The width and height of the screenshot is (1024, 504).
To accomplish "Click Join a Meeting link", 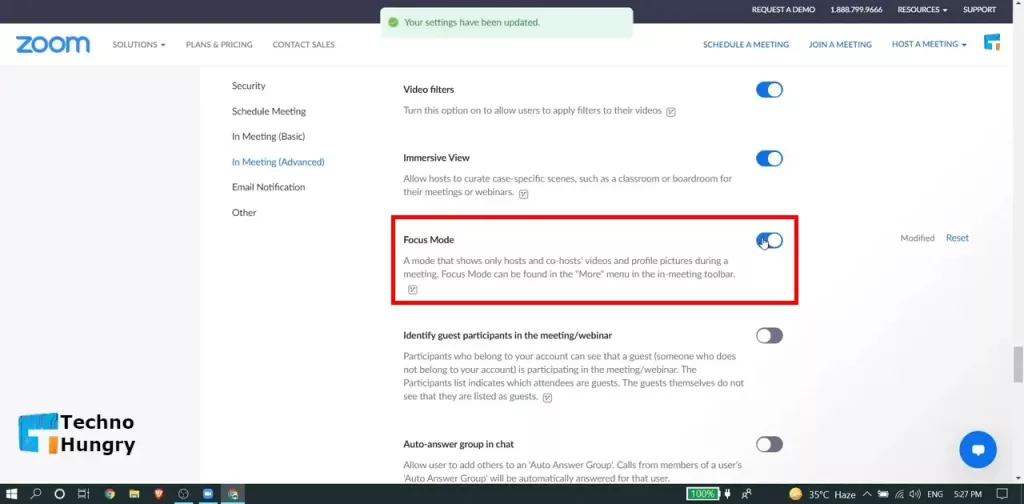I will click(x=840, y=44).
